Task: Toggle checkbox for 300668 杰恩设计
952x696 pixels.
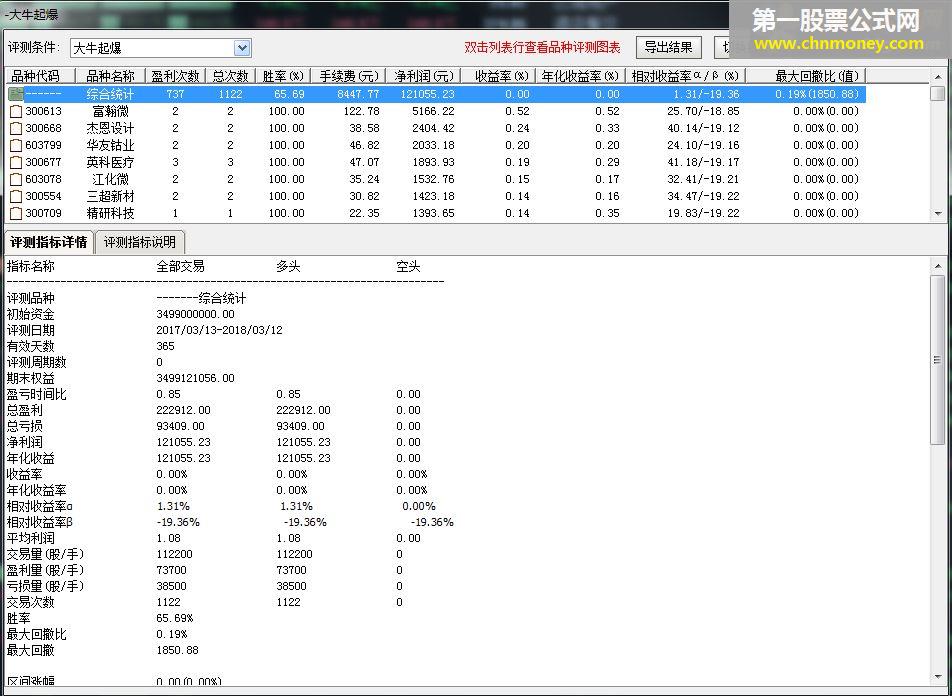Action: pos(16,129)
